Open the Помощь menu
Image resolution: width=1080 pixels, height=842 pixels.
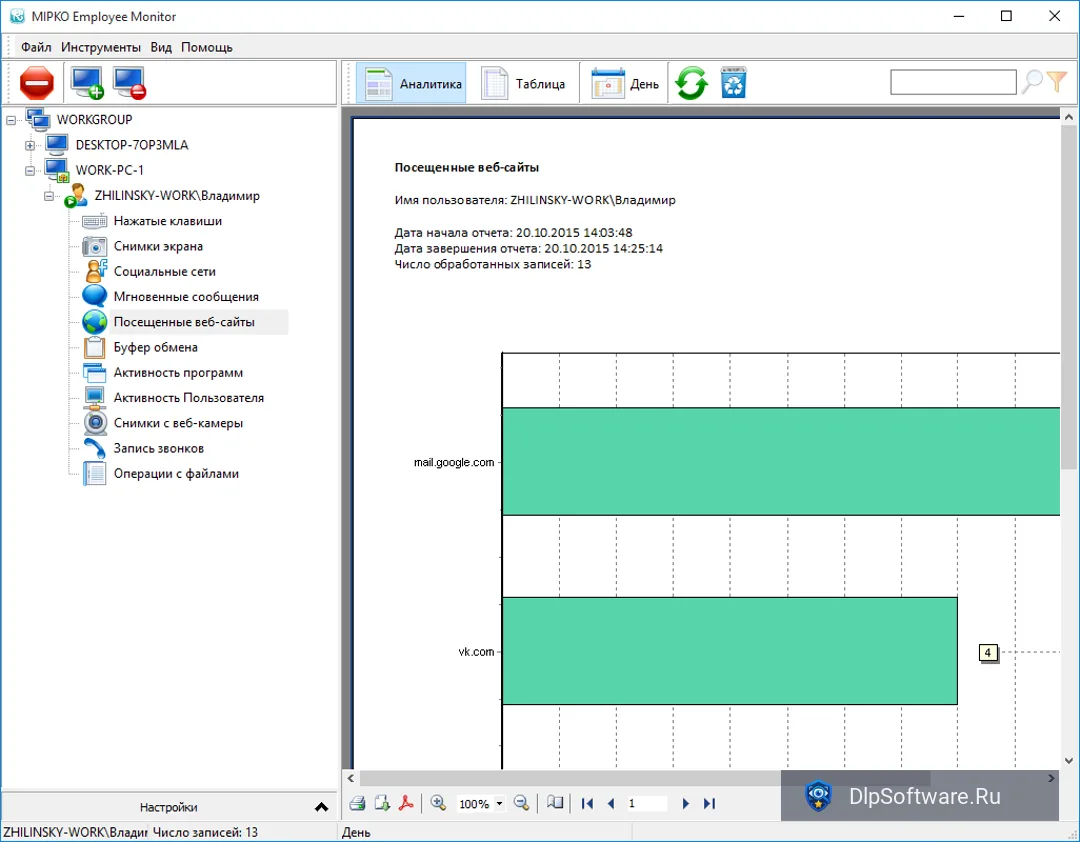click(x=207, y=48)
